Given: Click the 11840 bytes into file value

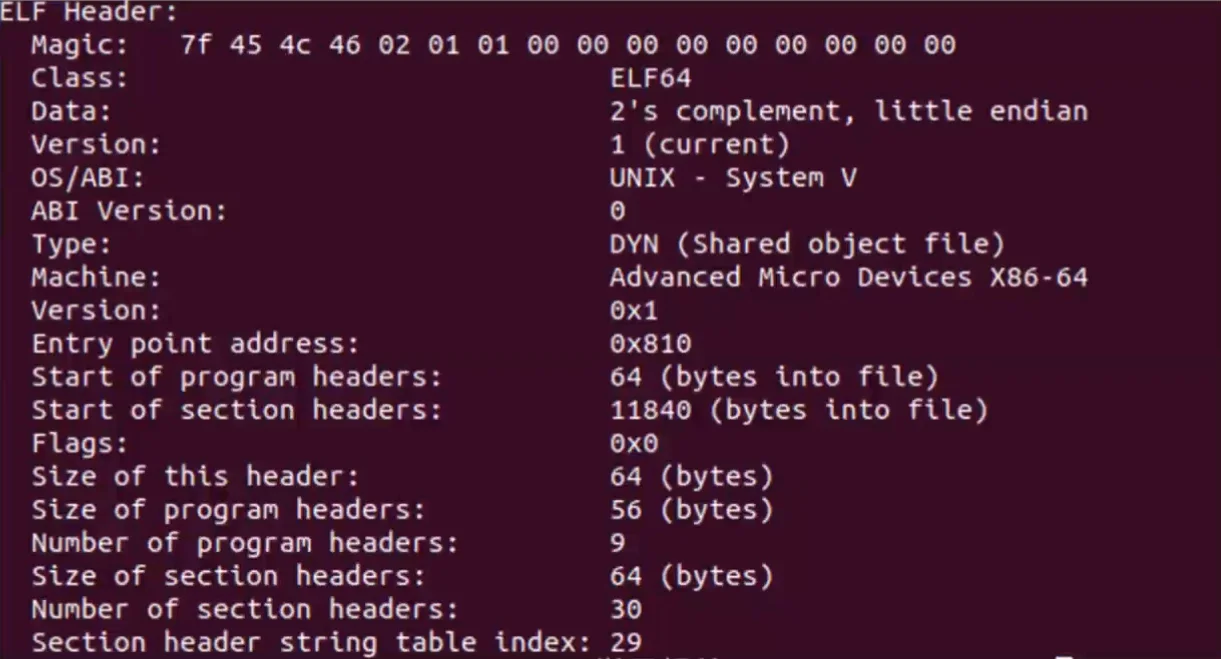Looking at the screenshot, I should (x=798, y=410).
